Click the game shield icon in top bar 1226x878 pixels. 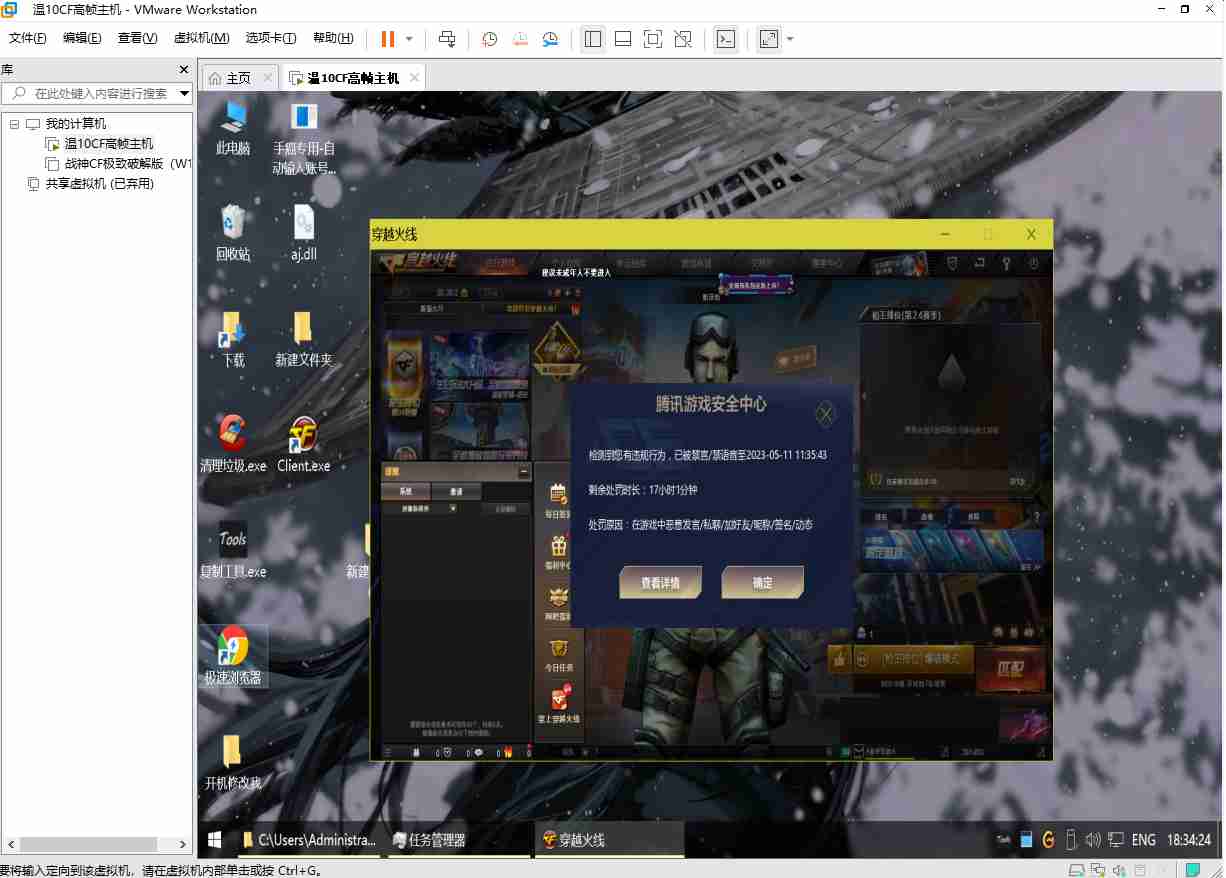pos(952,263)
